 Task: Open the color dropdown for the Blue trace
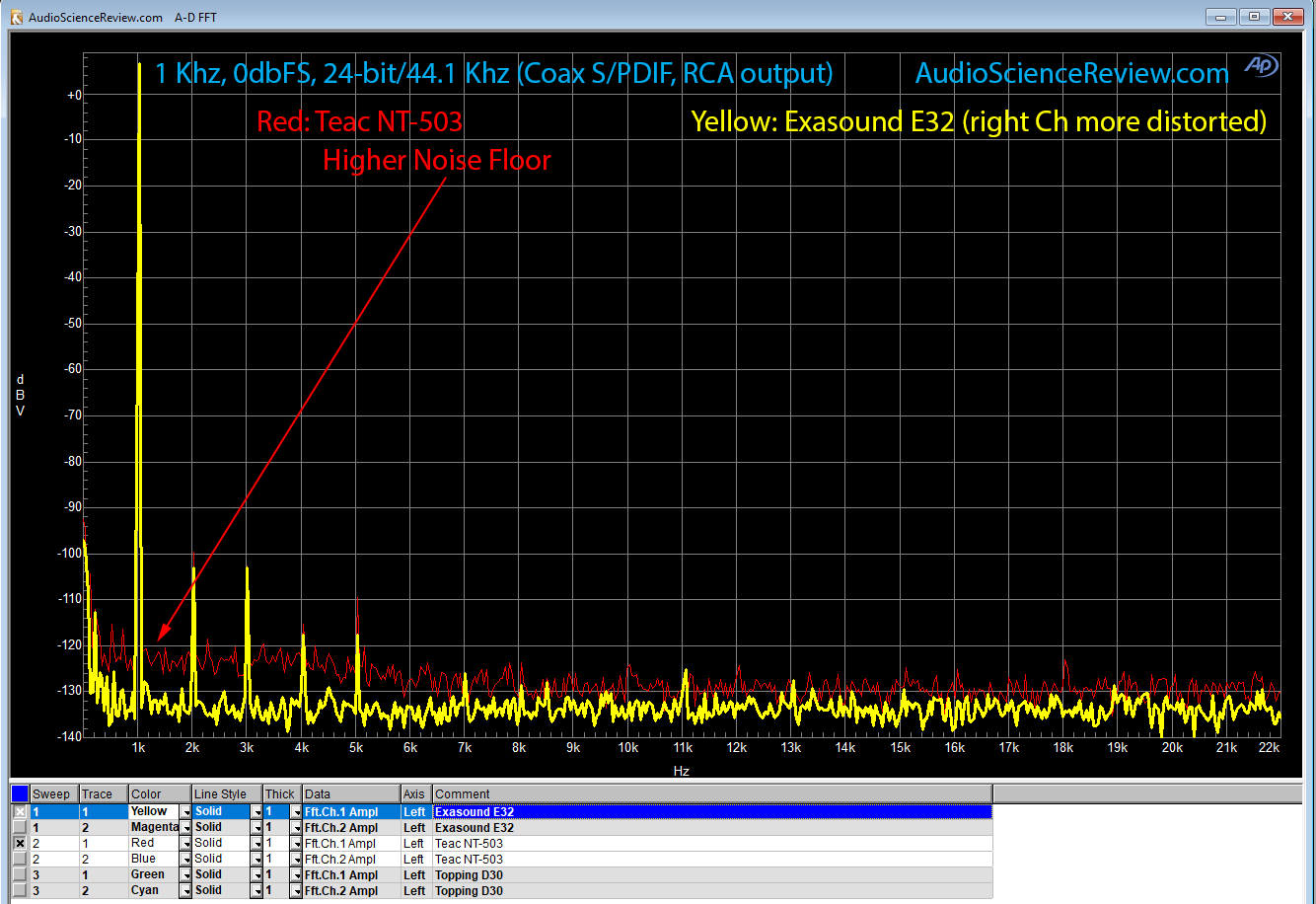pos(184,859)
